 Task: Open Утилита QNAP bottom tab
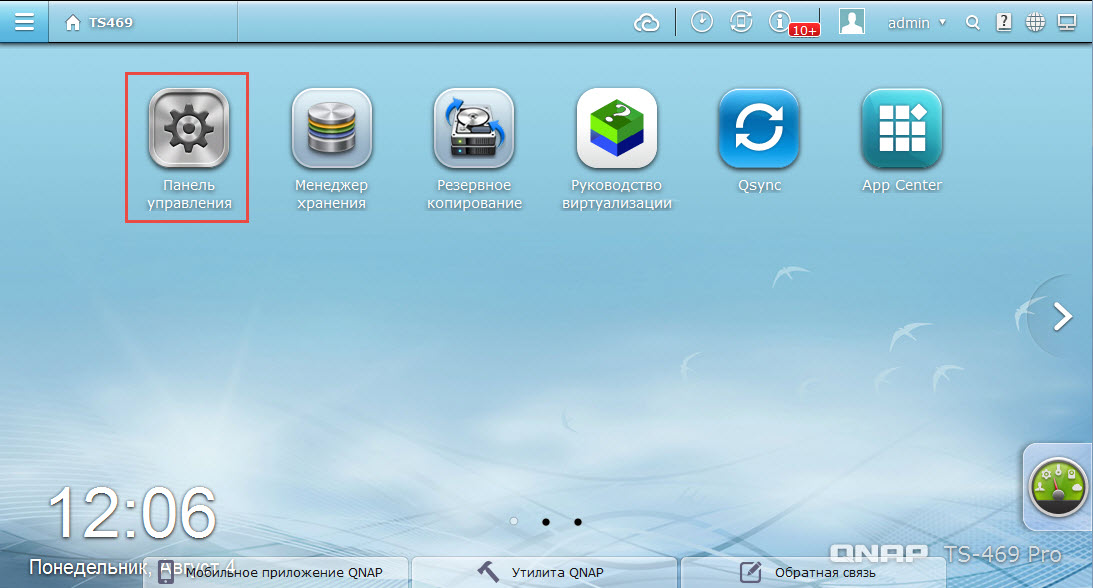point(544,573)
